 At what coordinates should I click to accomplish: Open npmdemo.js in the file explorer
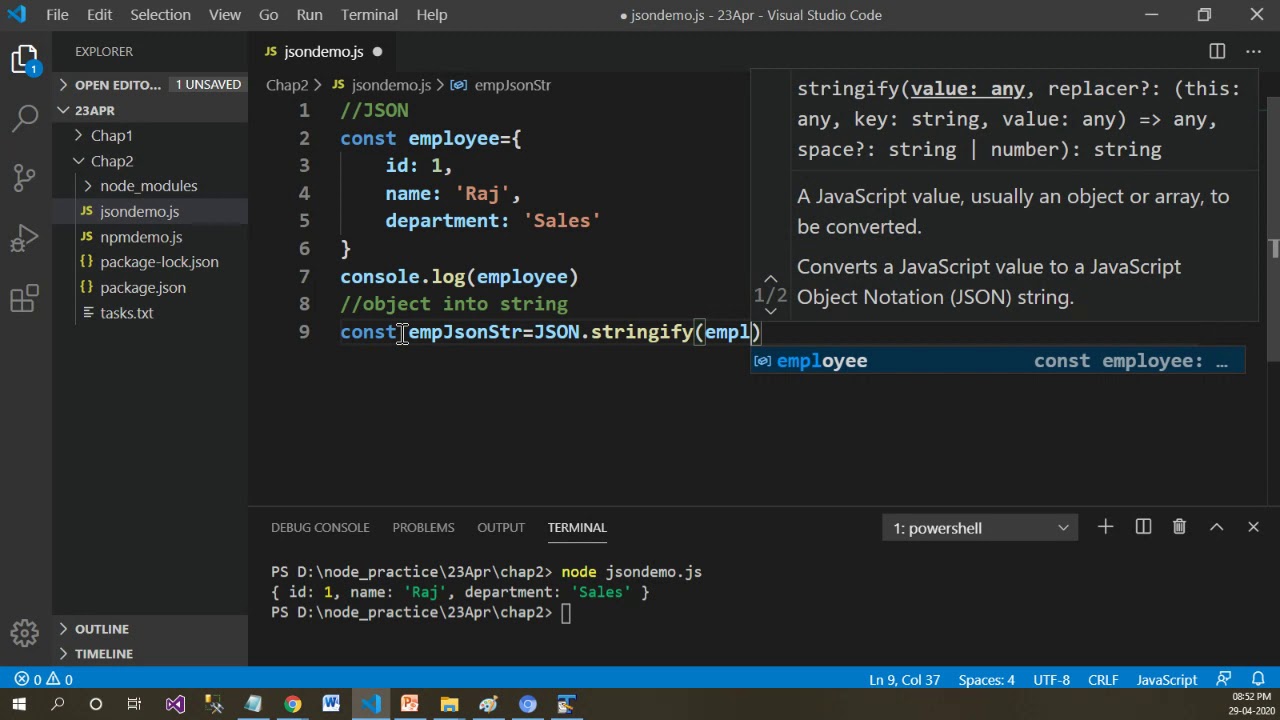(150, 237)
